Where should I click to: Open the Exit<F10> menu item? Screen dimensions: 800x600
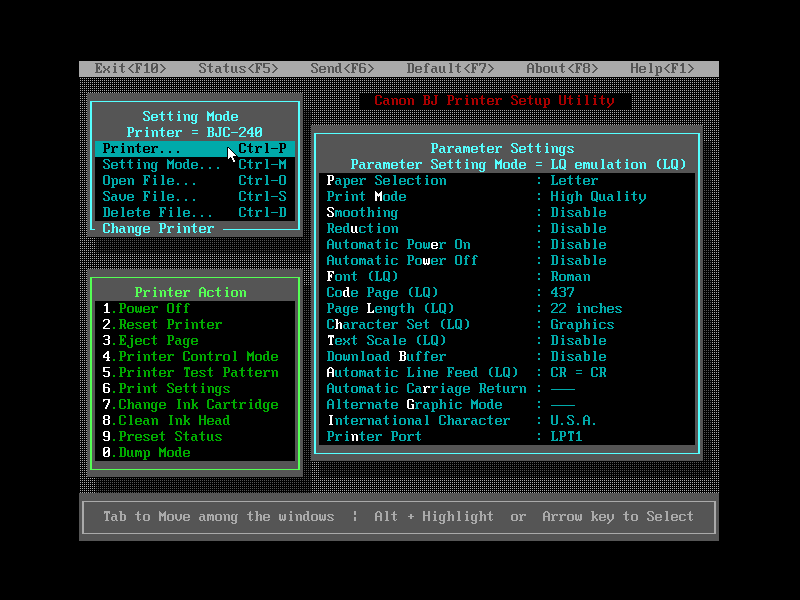[x=130, y=68]
